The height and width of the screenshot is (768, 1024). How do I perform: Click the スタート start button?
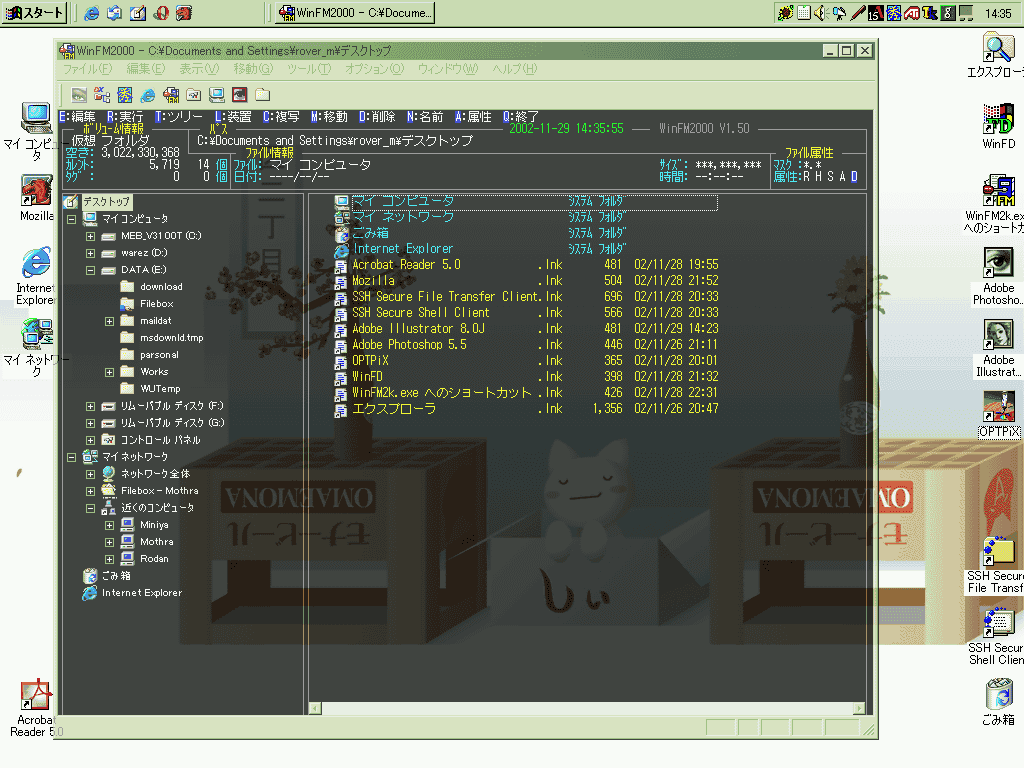click(35, 13)
